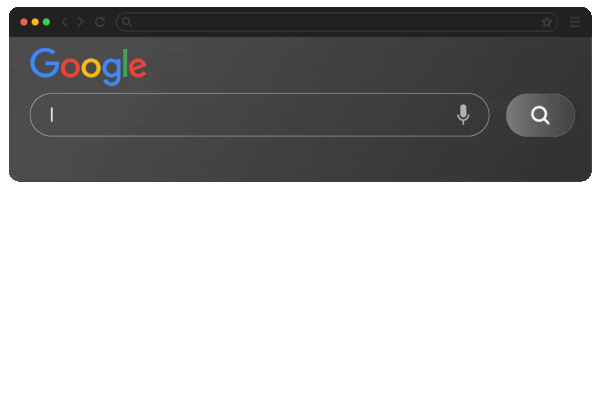Viewport: 600px width, 410px height.
Task: Reload the page with the refresh icon
Action: click(100, 22)
